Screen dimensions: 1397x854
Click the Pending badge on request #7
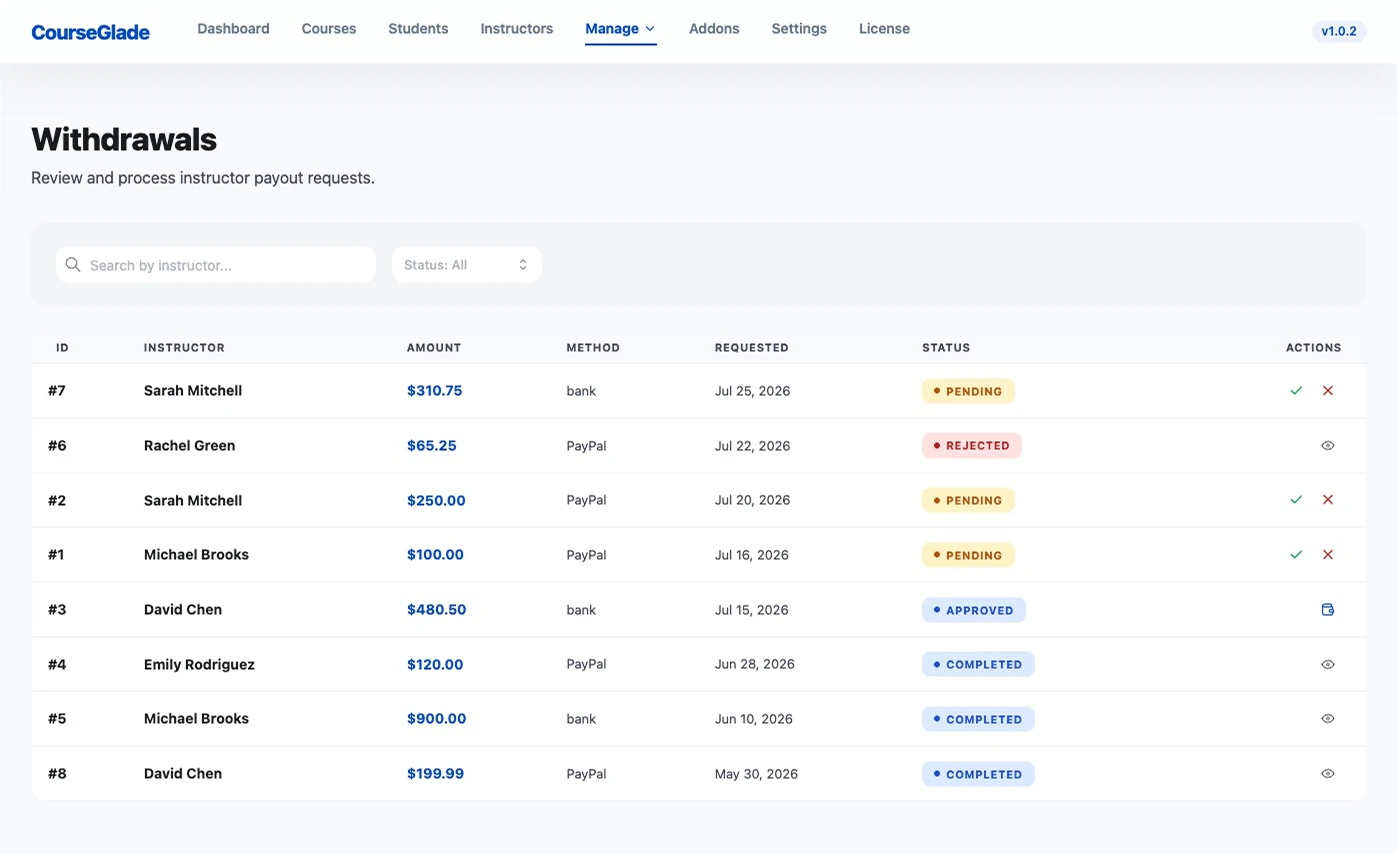(968, 391)
